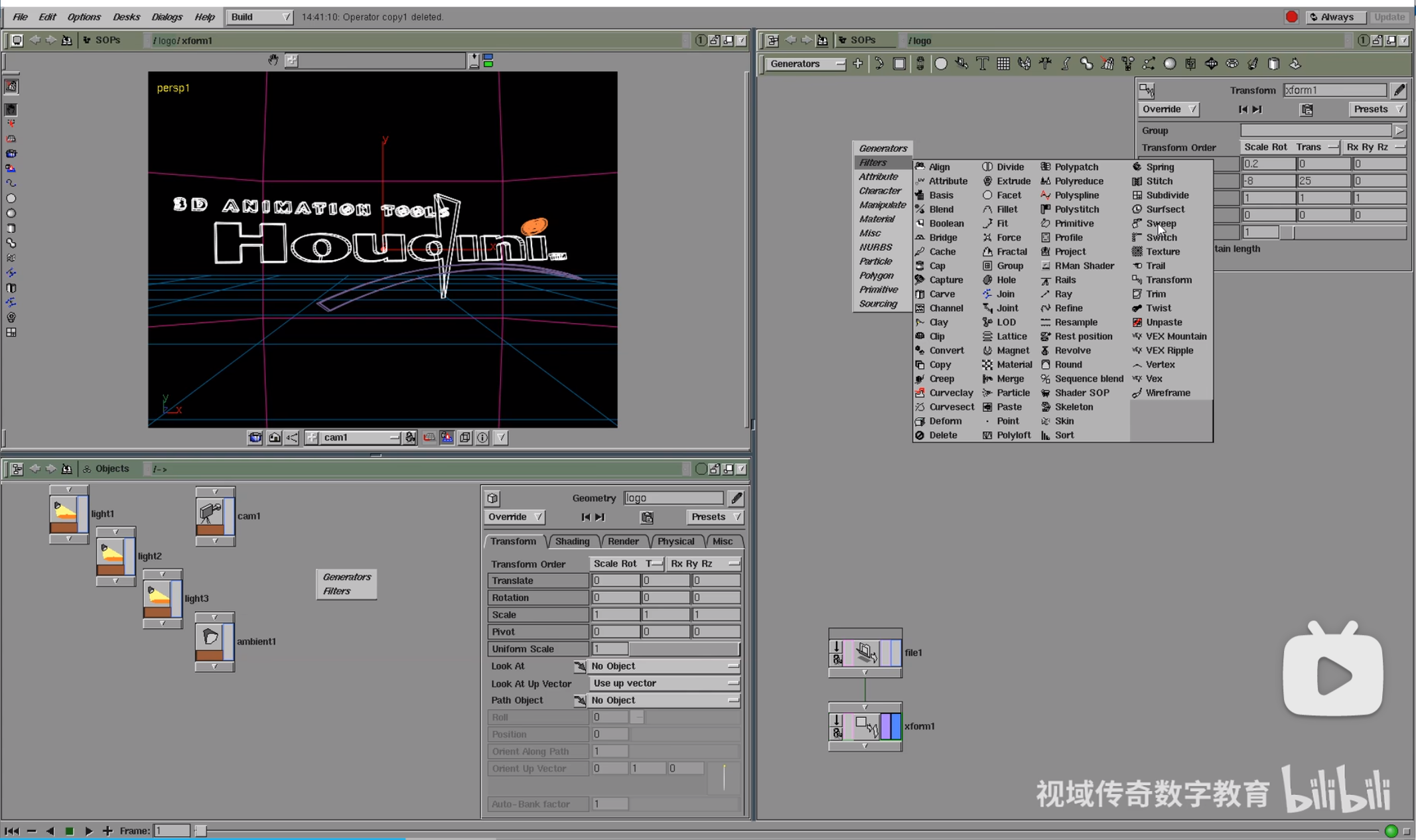The height and width of the screenshot is (840, 1416).
Task: Click the light1 object node icon
Action: click(64, 510)
